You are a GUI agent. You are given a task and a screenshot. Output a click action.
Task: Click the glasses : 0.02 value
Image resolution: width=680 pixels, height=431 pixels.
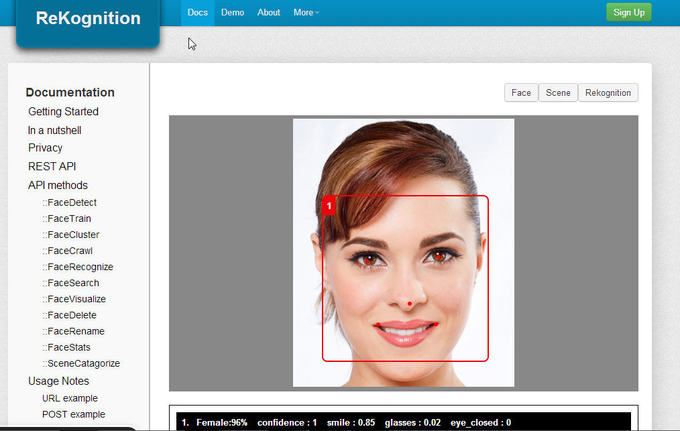point(412,422)
